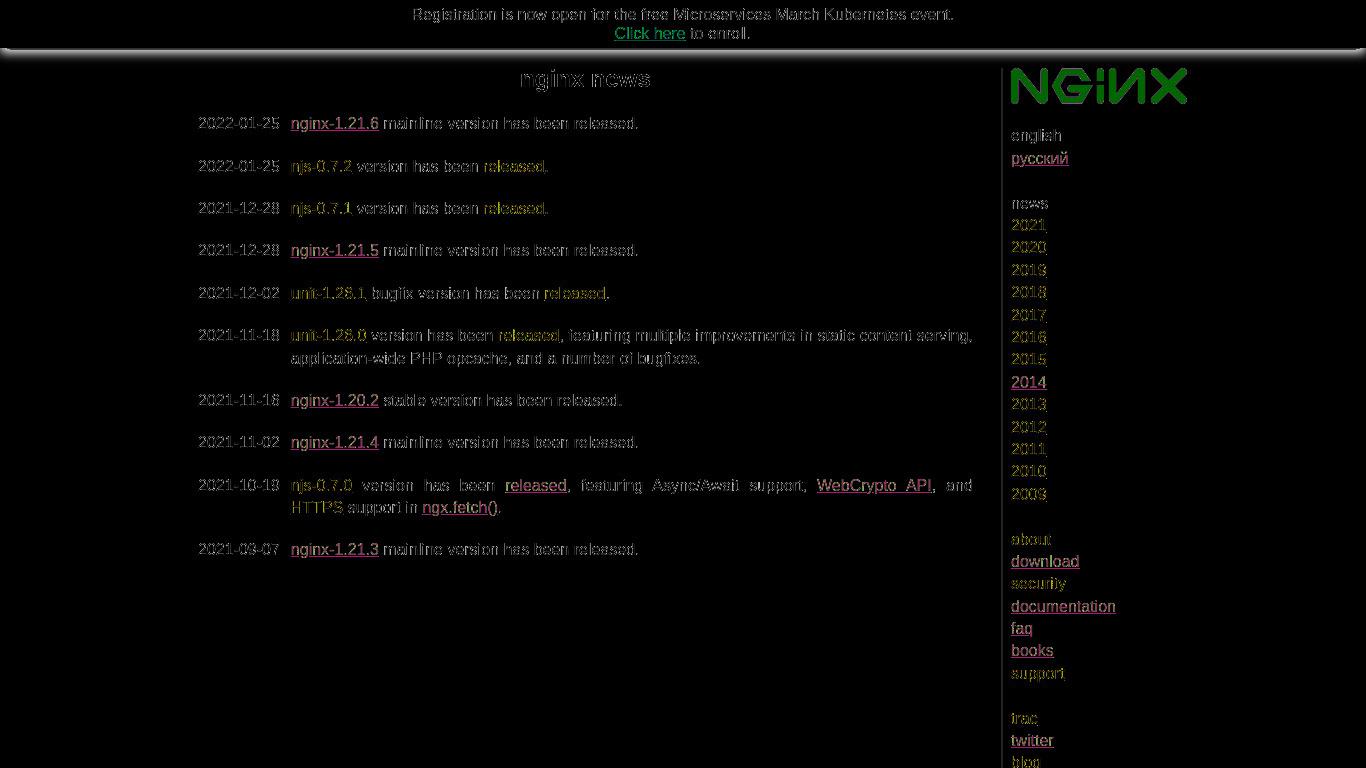Go to 2016 news archive
Image resolution: width=1366 pixels, height=768 pixels.
click(1028, 338)
